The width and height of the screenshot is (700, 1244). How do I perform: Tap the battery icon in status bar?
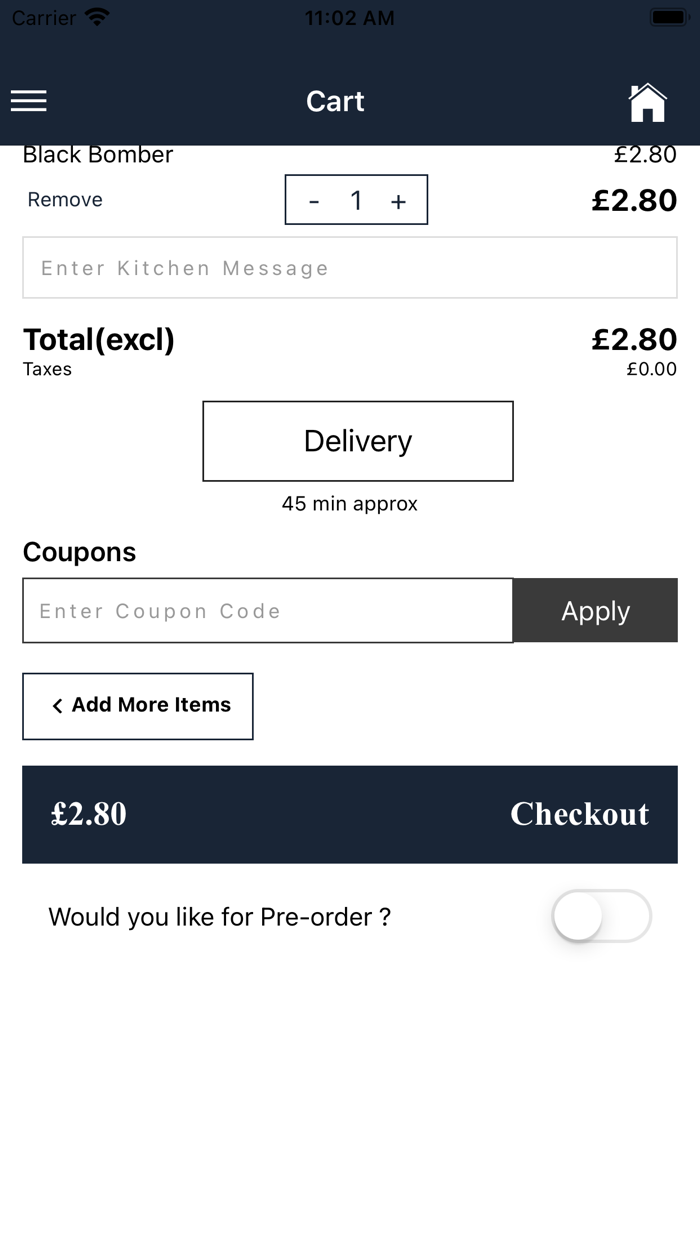pos(666,18)
